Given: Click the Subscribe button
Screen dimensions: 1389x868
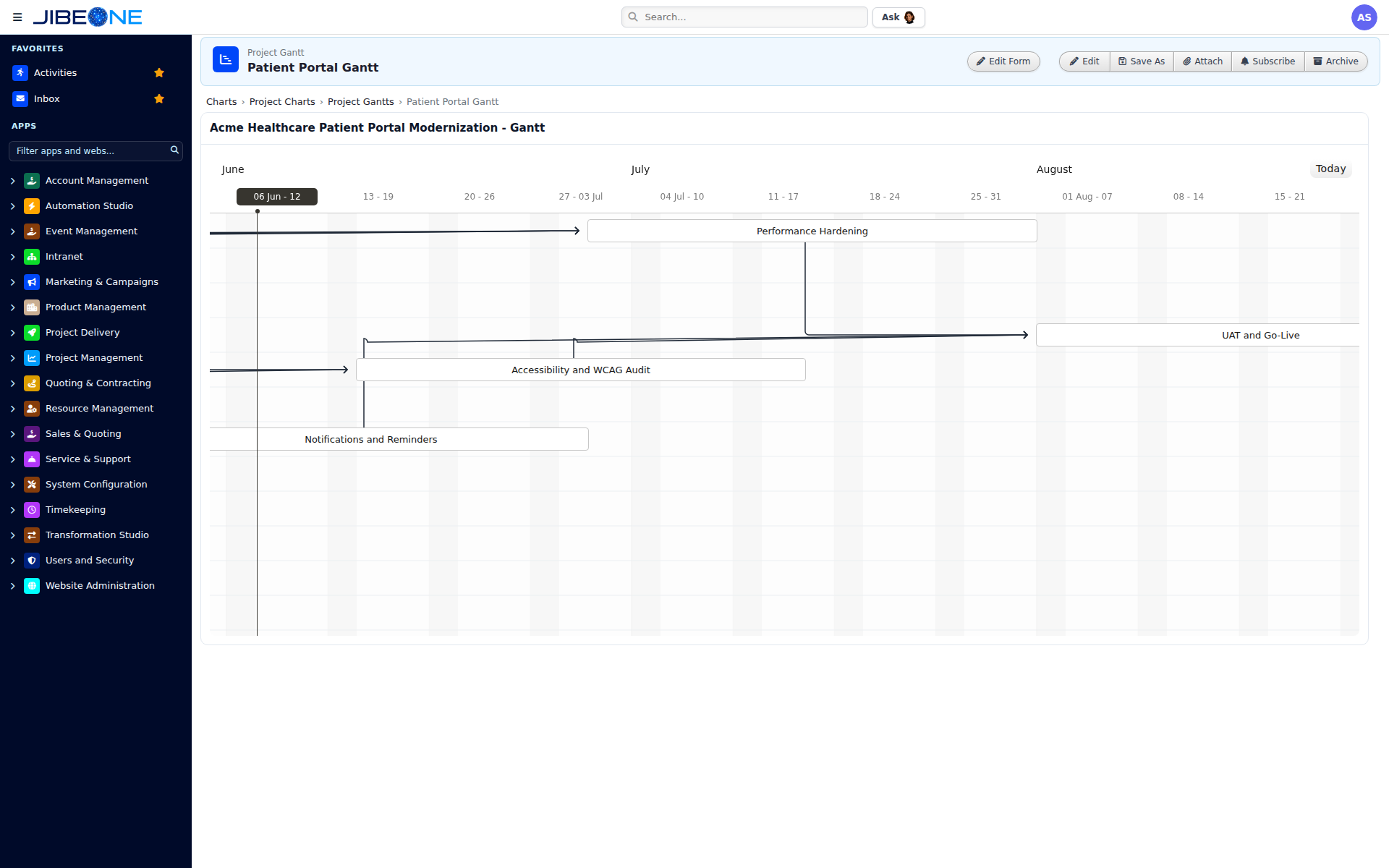Looking at the screenshot, I should click(1267, 61).
